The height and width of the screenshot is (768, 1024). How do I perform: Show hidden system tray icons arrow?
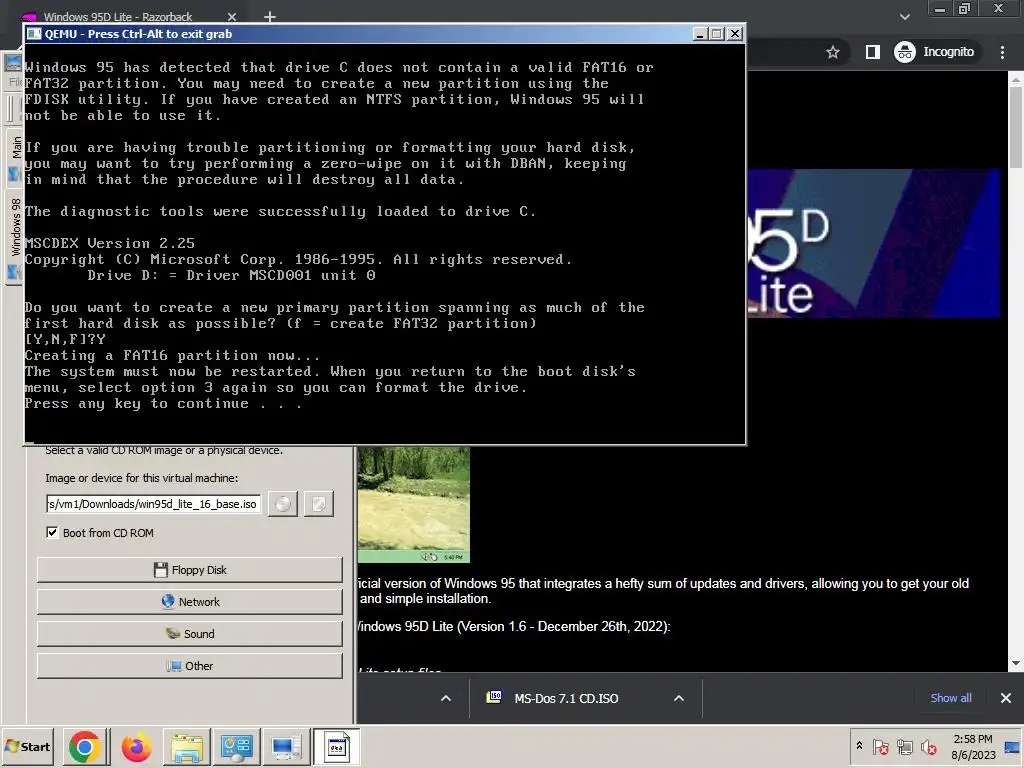coord(859,746)
